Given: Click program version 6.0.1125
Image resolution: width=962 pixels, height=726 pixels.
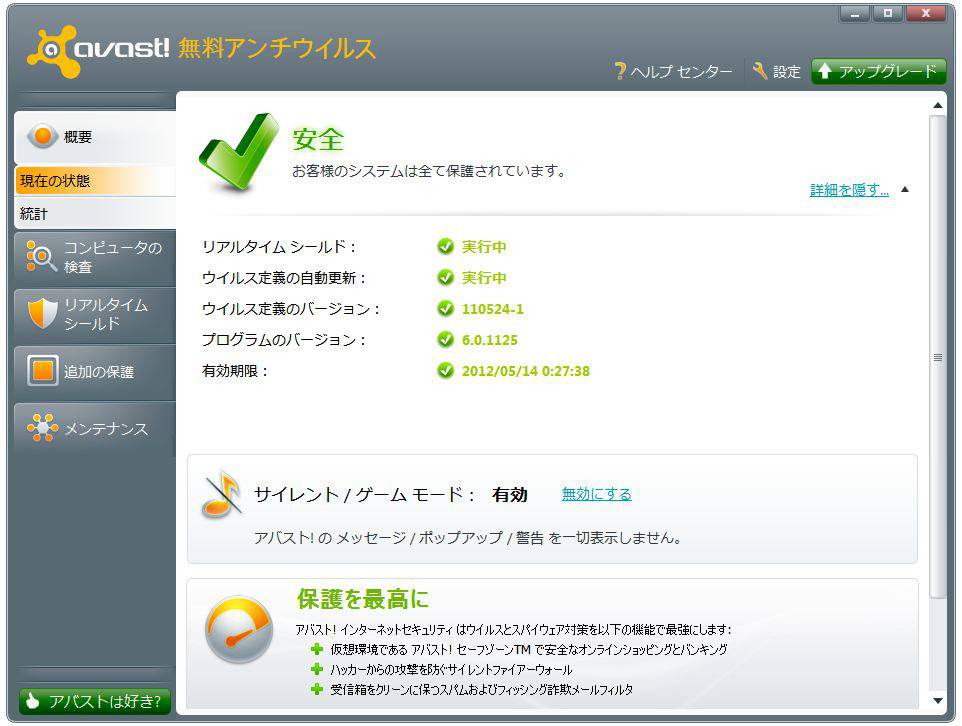Looking at the screenshot, I should (490, 340).
